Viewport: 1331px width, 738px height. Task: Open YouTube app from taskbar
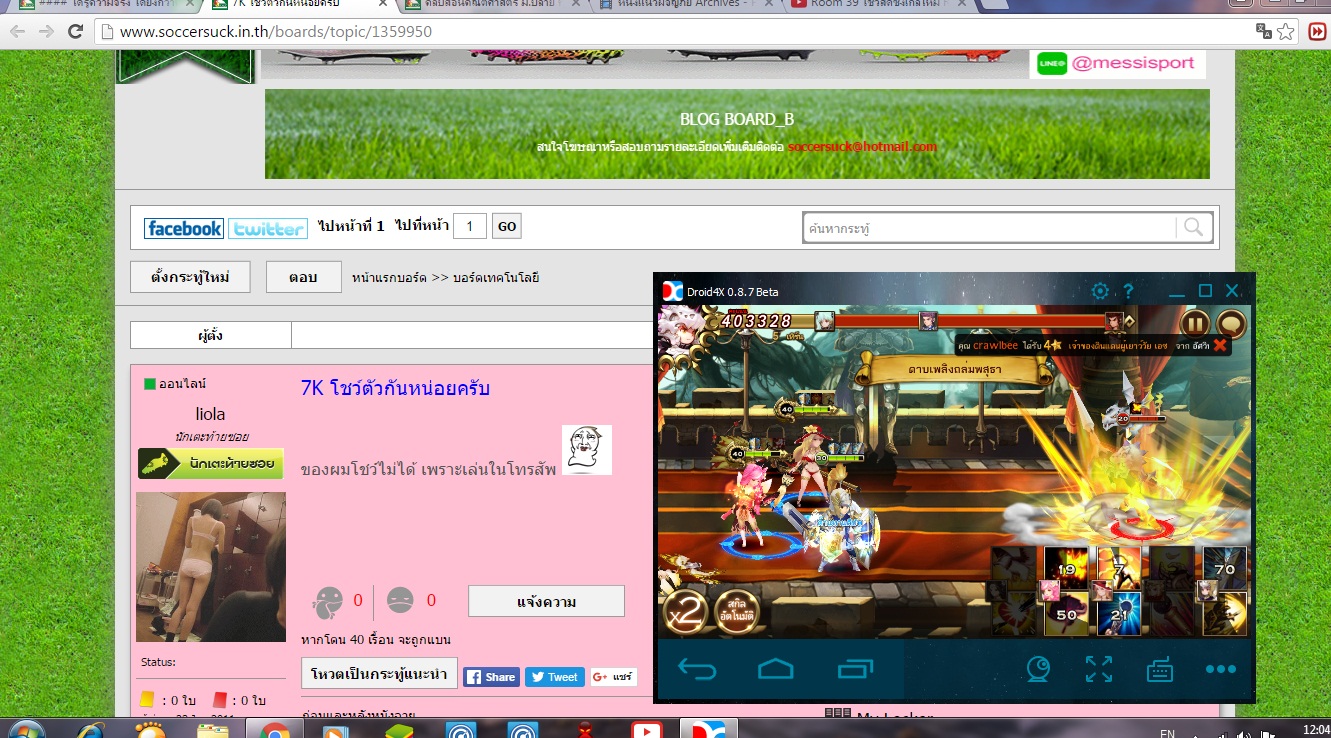(x=646, y=729)
